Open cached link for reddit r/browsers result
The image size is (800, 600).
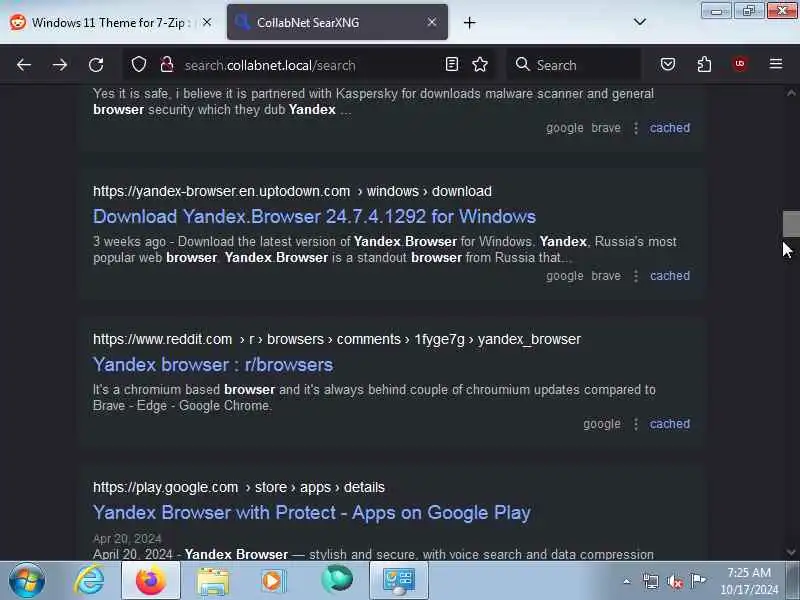tap(669, 423)
